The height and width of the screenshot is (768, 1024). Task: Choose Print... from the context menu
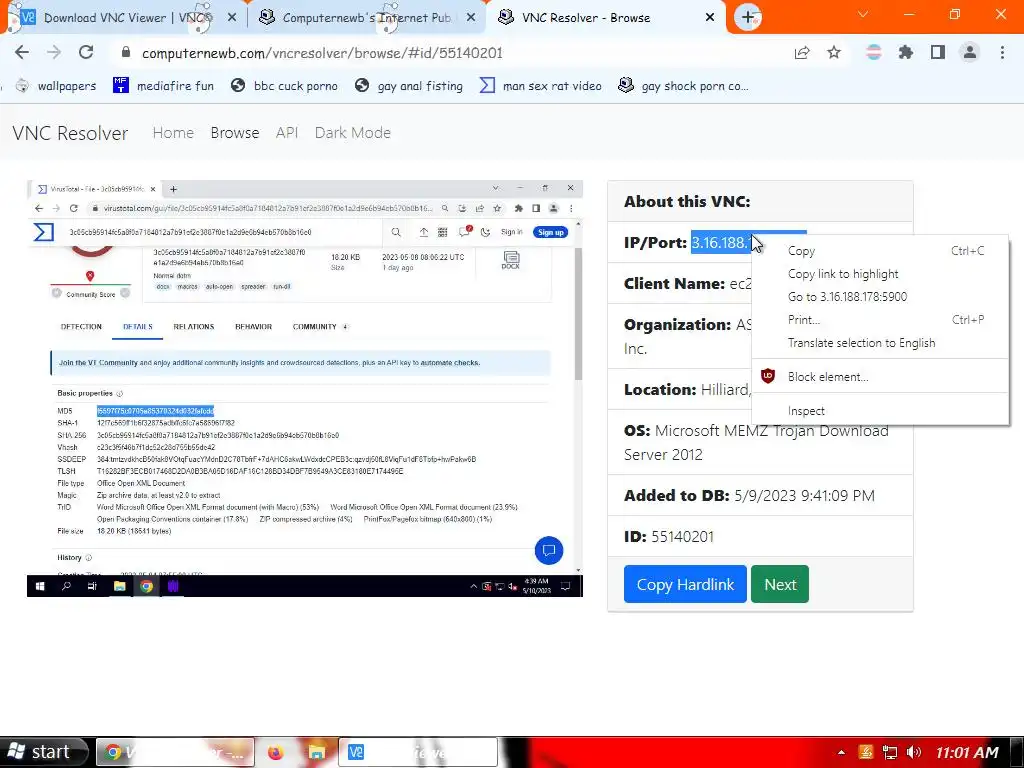click(880, 319)
